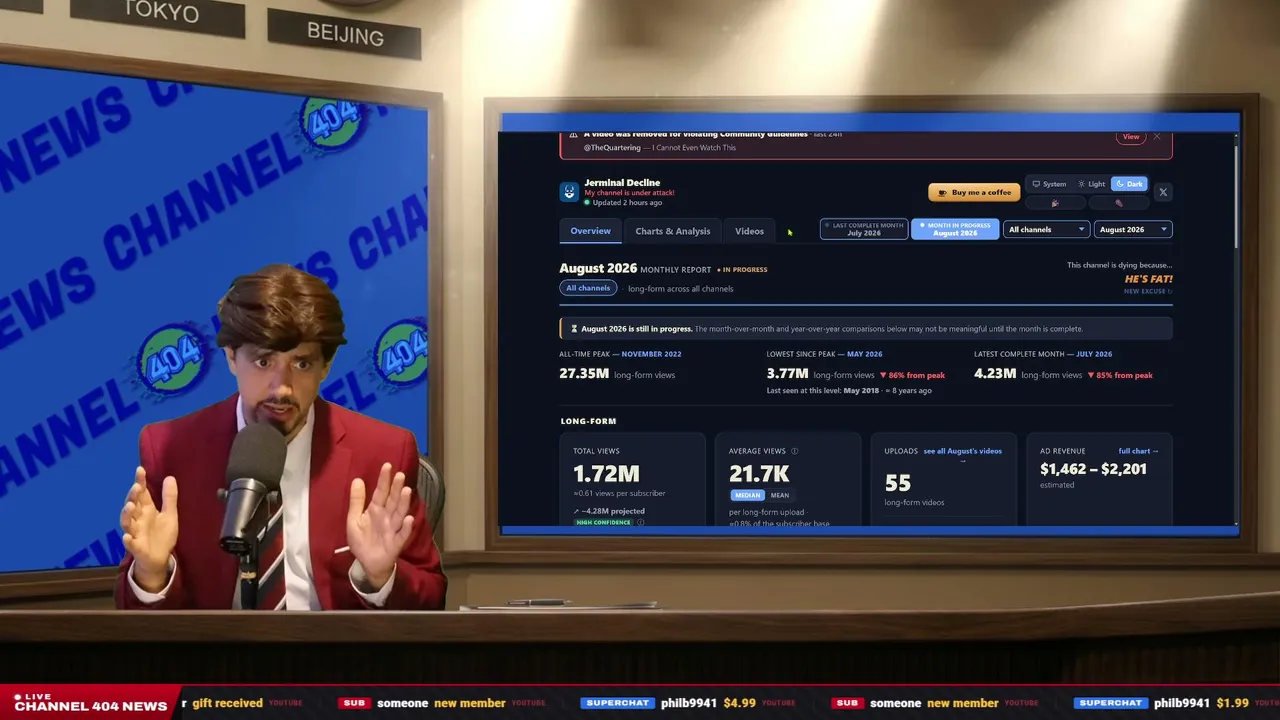Switch to the Charts & Analysis tab

click(x=673, y=231)
